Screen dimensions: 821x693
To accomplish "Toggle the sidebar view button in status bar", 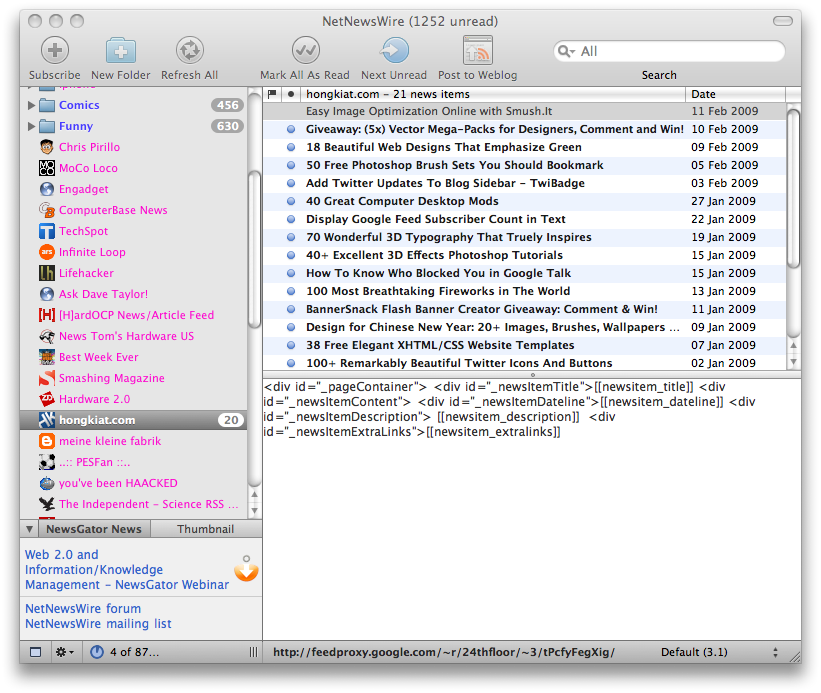I will 35,652.
